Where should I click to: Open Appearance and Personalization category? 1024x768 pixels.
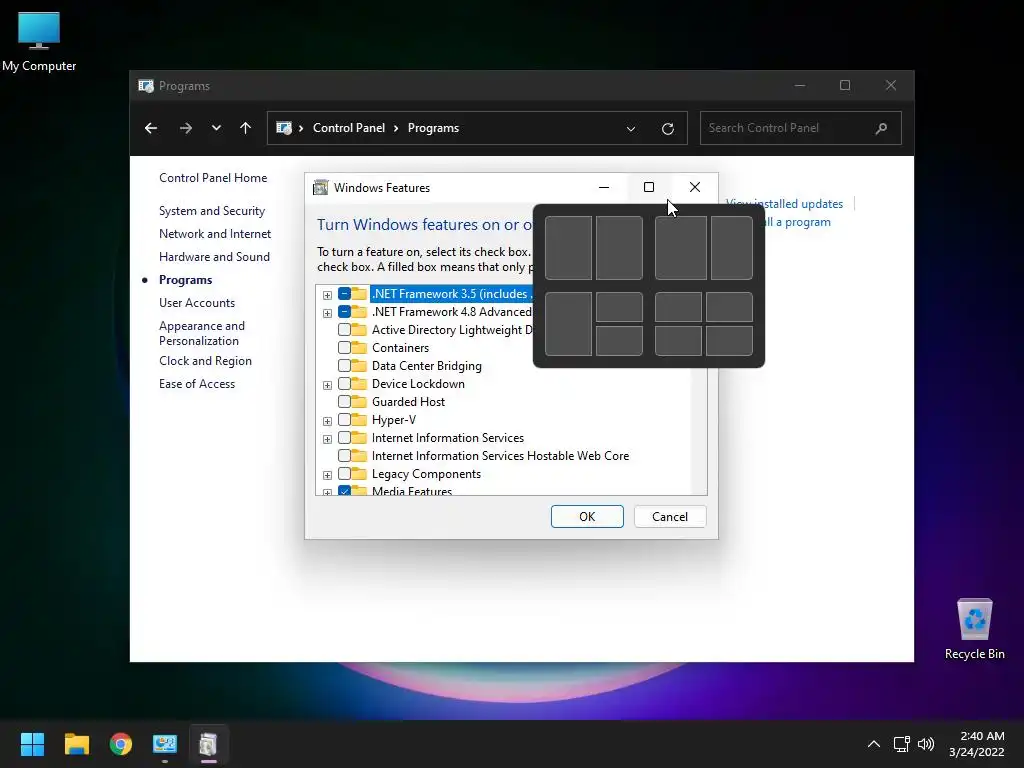pyautogui.click(x=202, y=333)
